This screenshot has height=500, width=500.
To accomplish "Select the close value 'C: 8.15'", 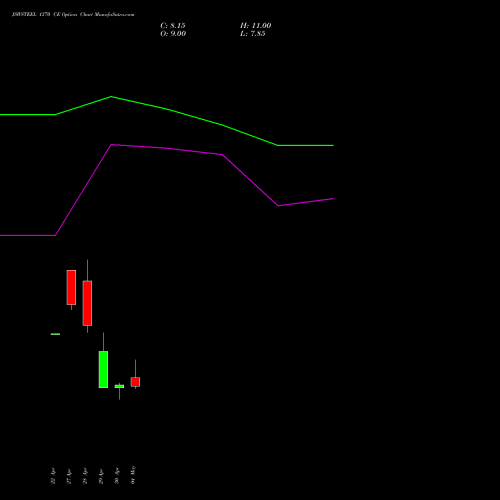I will pos(173,26).
